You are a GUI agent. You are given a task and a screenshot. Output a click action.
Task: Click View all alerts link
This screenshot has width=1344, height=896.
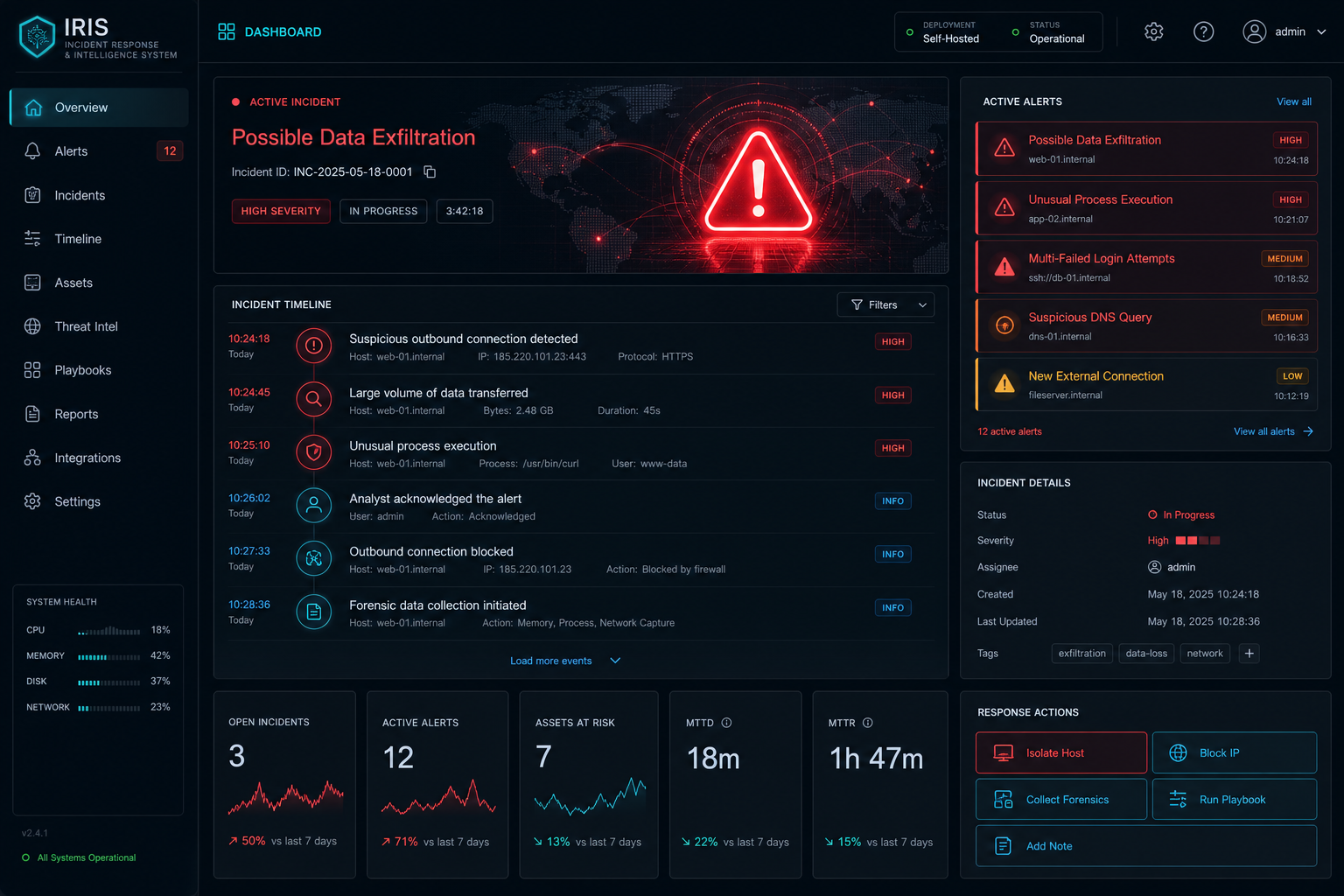pos(1264,431)
